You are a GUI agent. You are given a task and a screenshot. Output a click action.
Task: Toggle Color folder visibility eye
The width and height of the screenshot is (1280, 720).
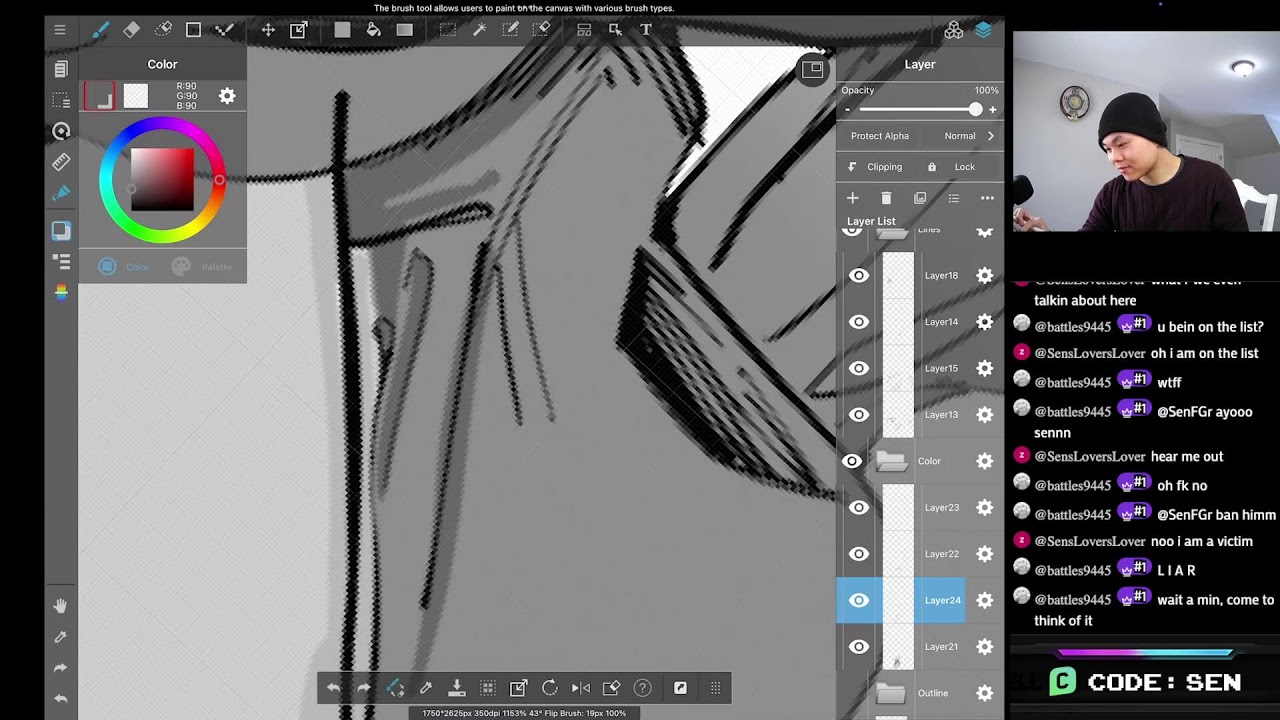point(851,461)
